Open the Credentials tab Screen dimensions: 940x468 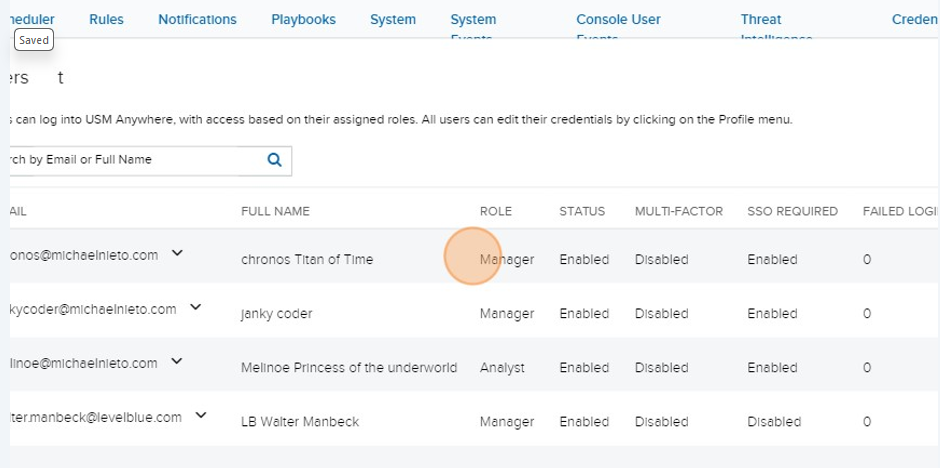click(x=916, y=19)
